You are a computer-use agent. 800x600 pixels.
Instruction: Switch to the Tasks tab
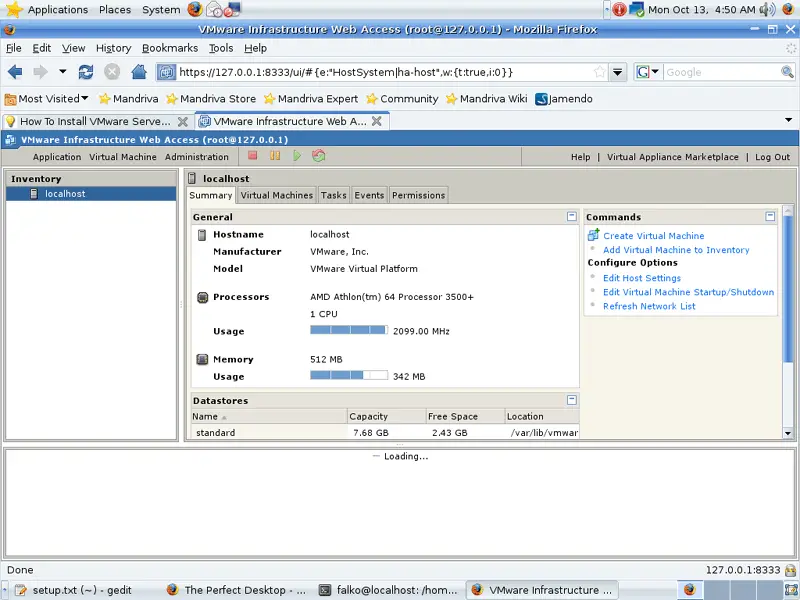[x=334, y=195]
